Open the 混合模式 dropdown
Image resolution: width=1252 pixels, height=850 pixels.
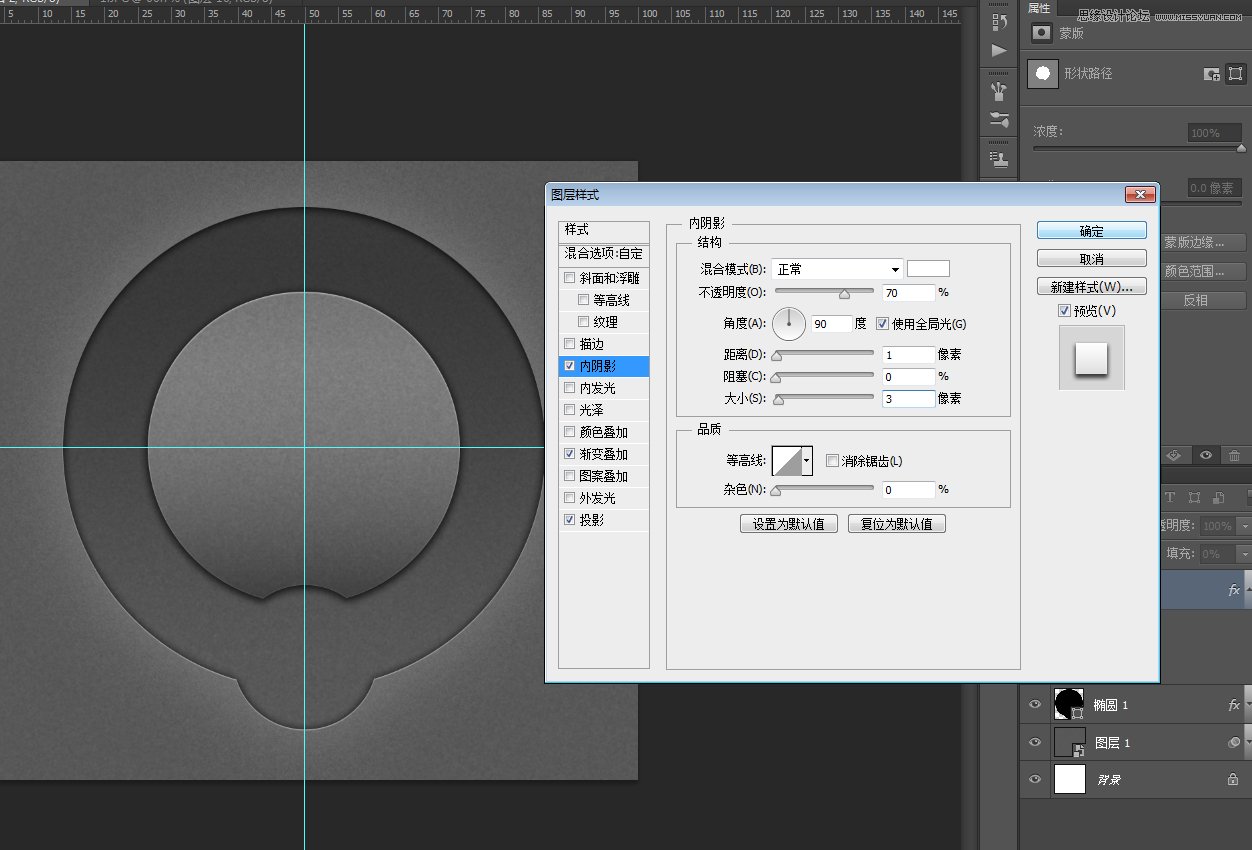[x=837, y=269]
